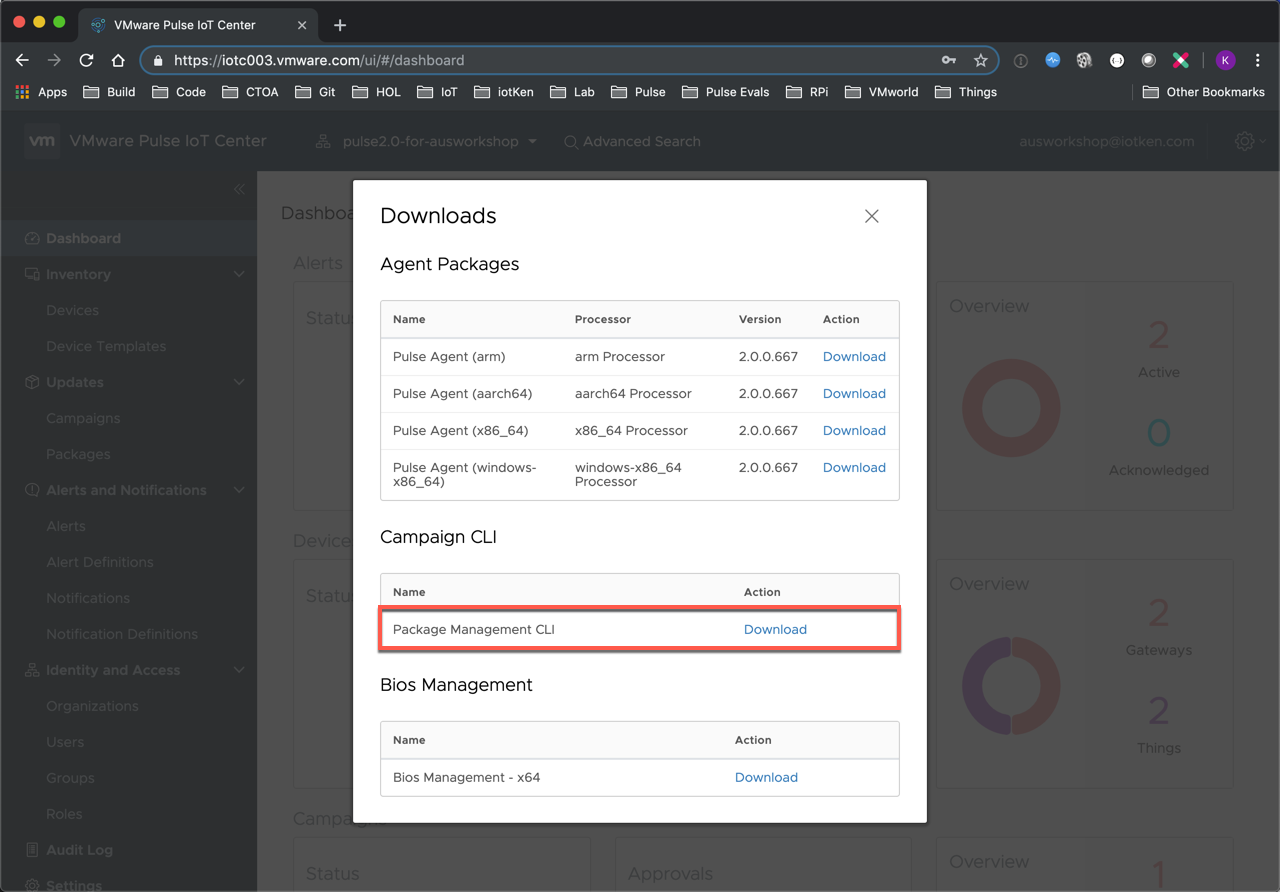Open the iotKen bookmarks folder
The height and width of the screenshot is (892, 1280).
[x=503, y=92]
